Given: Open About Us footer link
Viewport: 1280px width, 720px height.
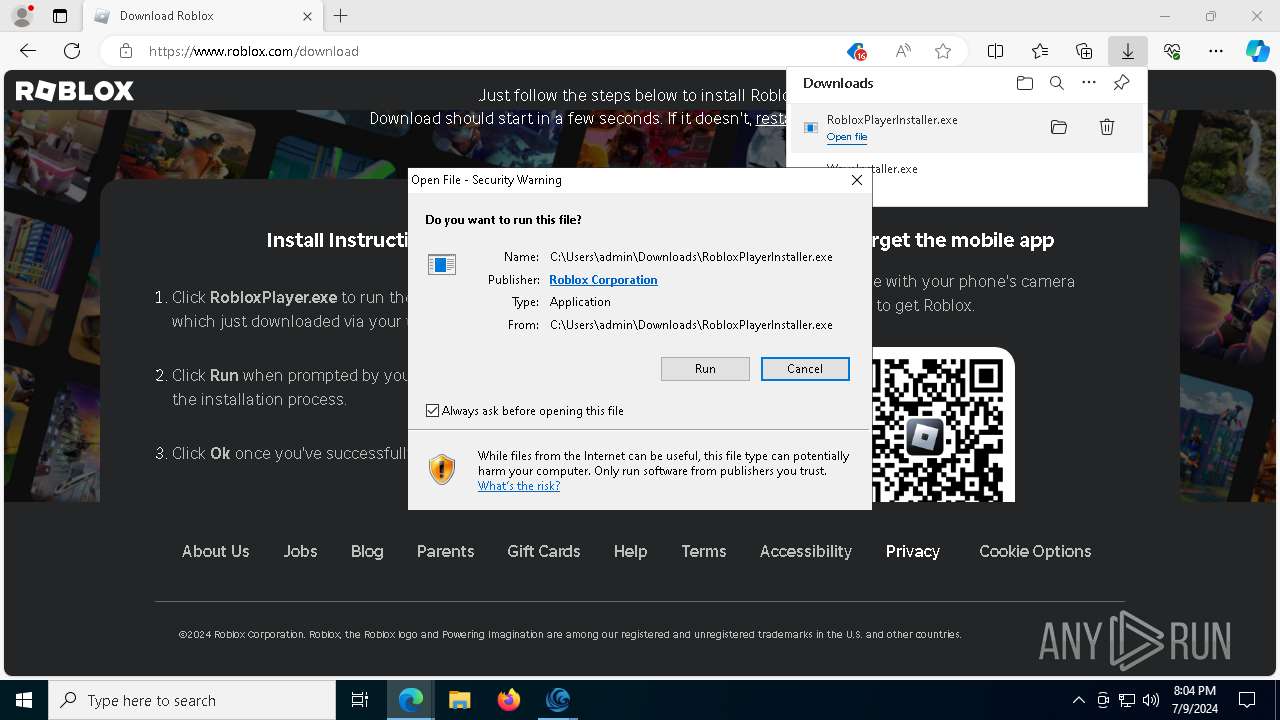Looking at the screenshot, I should 216,551.
